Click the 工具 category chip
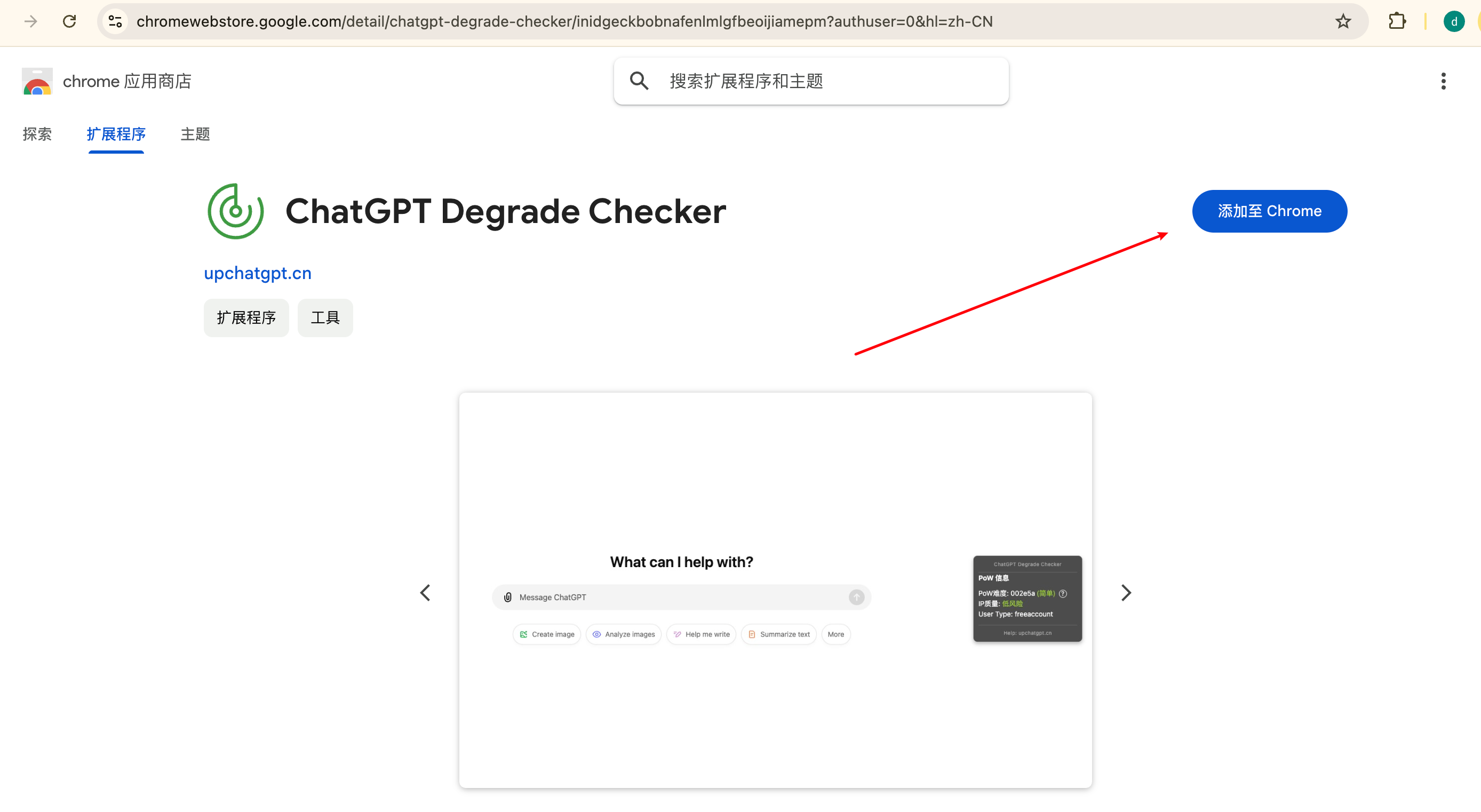The width and height of the screenshot is (1481, 812). click(x=325, y=317)
